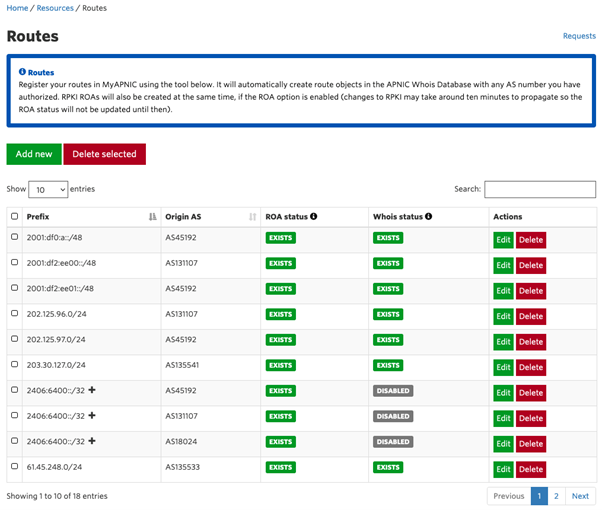Toggle the select-all checkbox in table header

pos(14,216)
